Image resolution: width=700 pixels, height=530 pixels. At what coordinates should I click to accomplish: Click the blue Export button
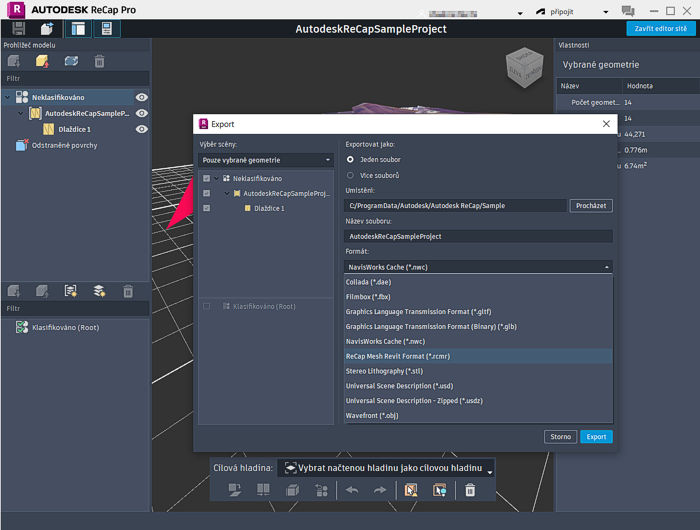(x=596, y=437)
